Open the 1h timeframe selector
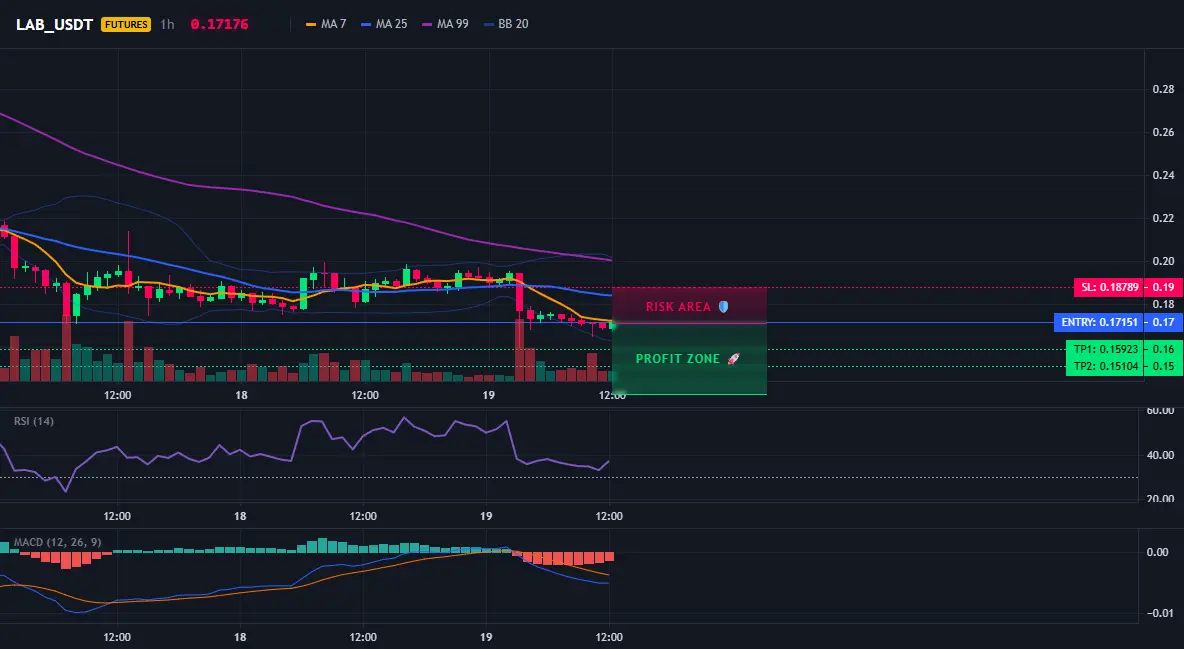Viewport: 1184px width, 649px height. (167, 24)
